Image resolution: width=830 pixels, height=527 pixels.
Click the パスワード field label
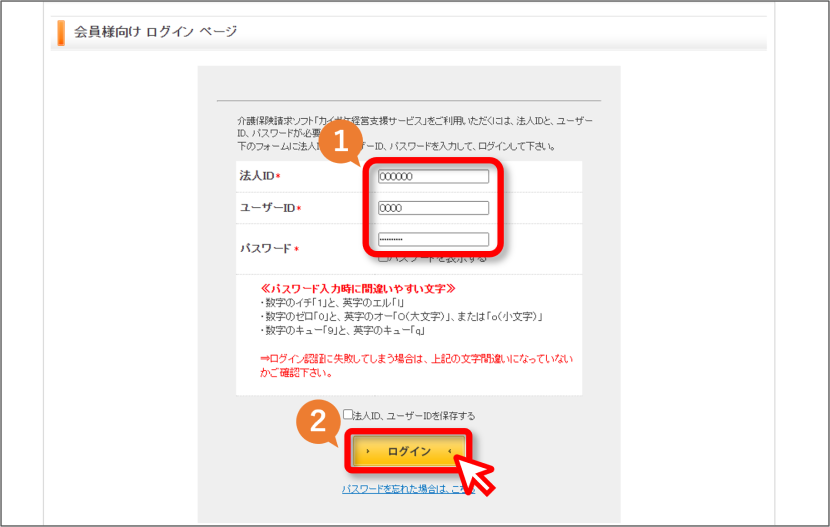266,248
